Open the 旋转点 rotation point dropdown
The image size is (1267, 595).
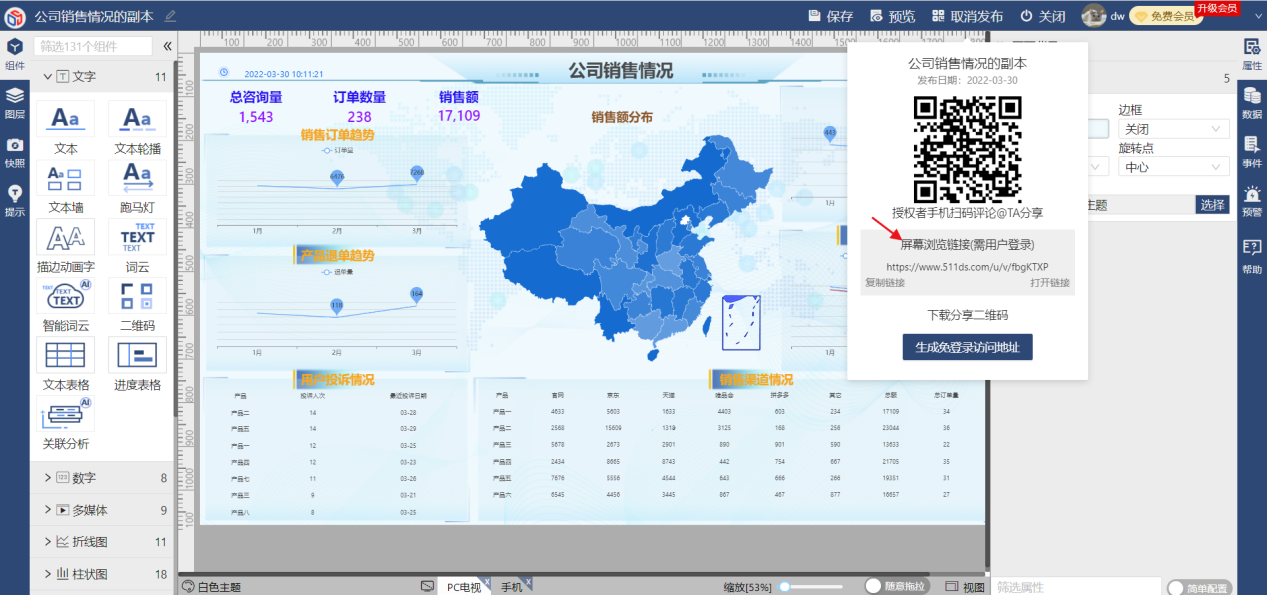pyautogui.click(x=1173, y=167)
